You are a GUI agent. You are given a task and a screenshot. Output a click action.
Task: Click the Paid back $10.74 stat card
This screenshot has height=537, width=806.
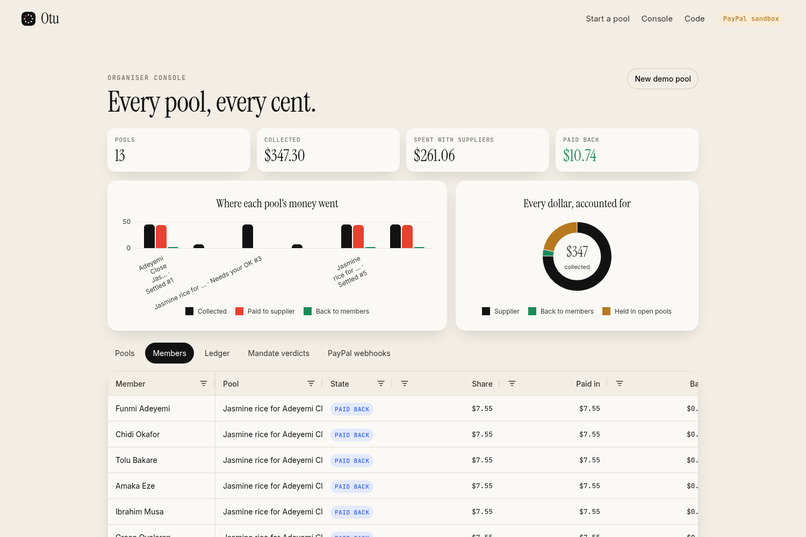click(627, 150)
